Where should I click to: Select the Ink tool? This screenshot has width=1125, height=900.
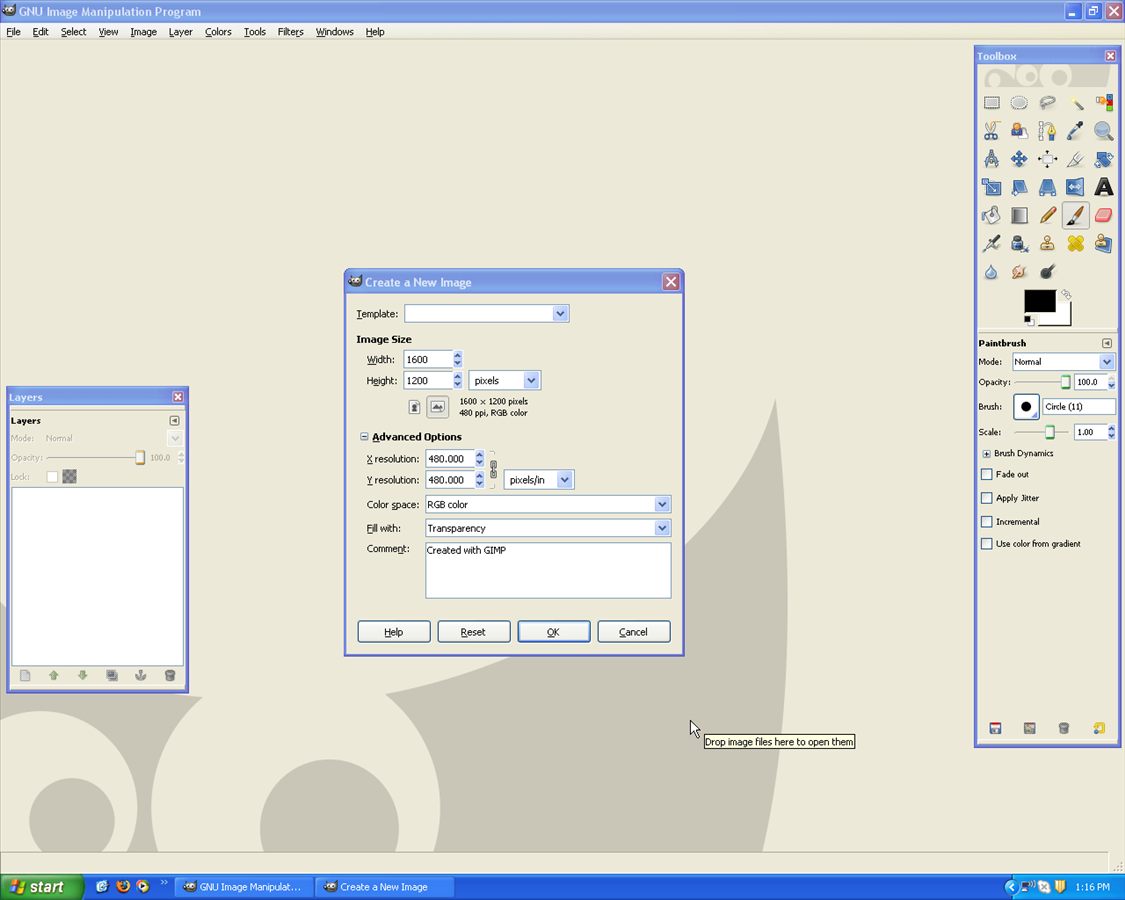click(x=1019, y=243)
